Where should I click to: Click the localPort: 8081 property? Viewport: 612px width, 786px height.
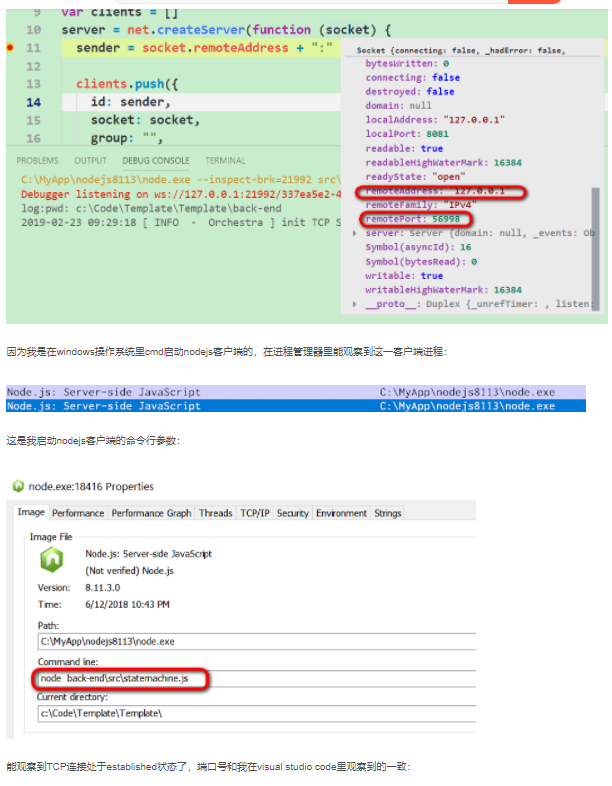coord(407,134)
